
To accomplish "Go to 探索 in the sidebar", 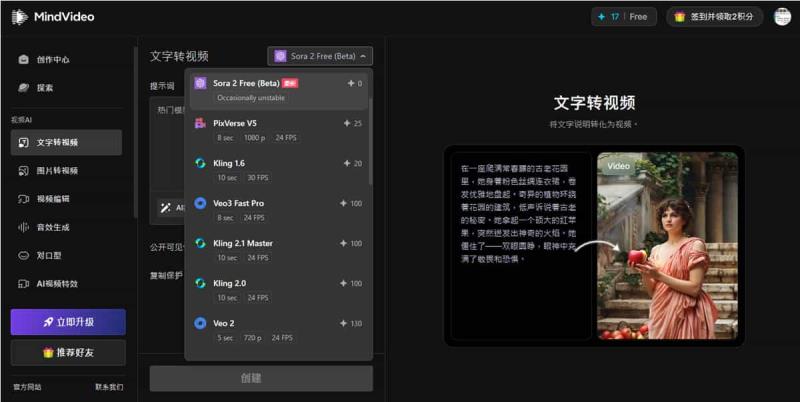I will click(45, 88).
